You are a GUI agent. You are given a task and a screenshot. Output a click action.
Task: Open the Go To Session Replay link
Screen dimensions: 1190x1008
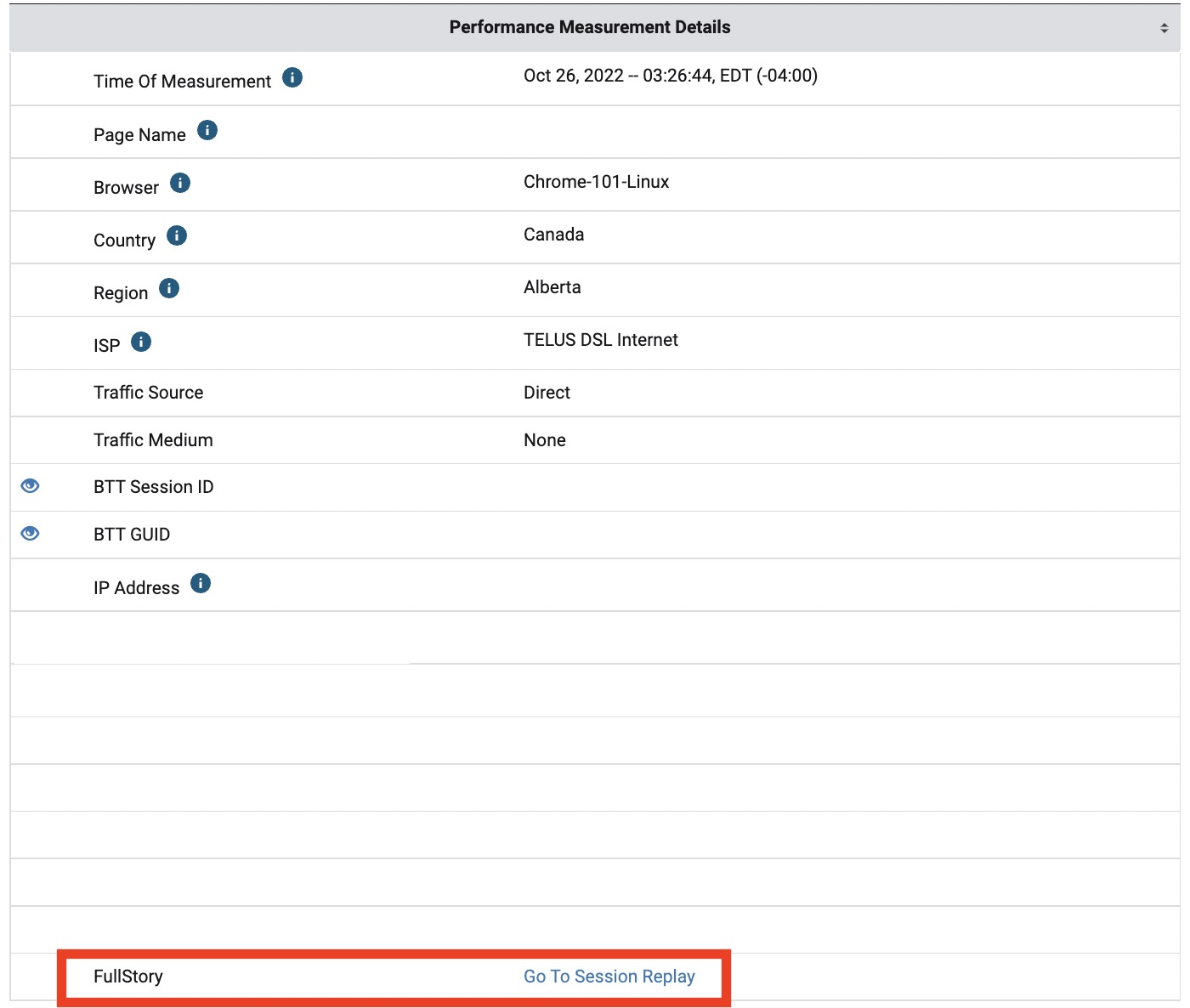609,977
